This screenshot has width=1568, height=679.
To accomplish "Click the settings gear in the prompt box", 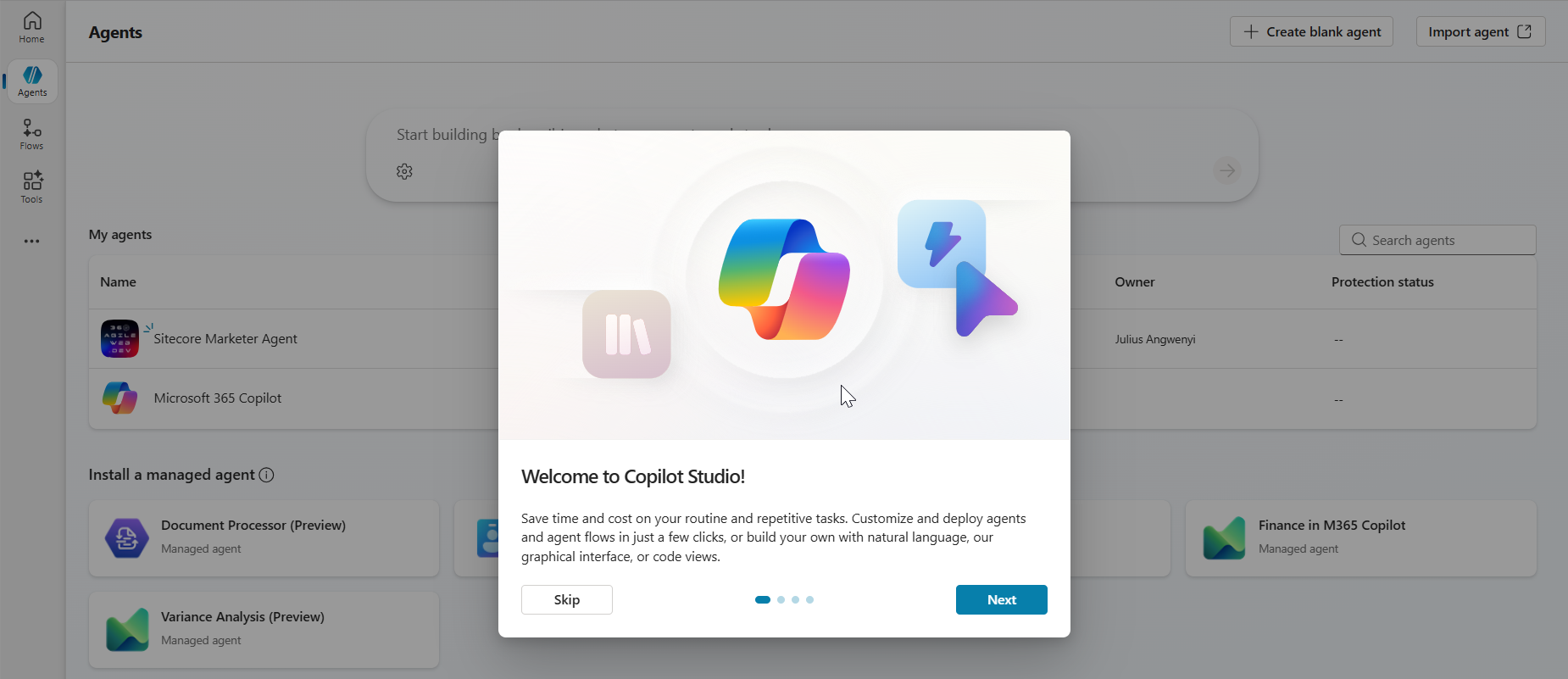I will pyautogui.click(x=404, y=171).
